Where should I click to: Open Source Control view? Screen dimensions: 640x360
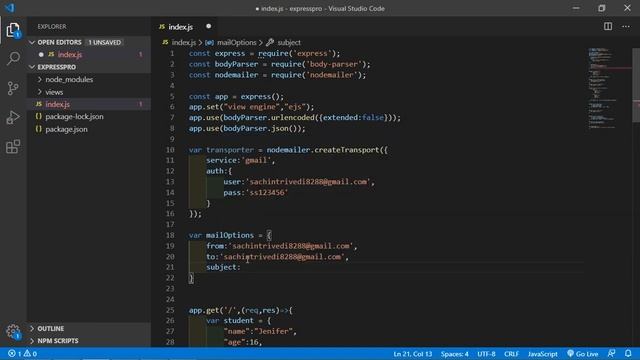pyautogui.click(x=13, y=88)
